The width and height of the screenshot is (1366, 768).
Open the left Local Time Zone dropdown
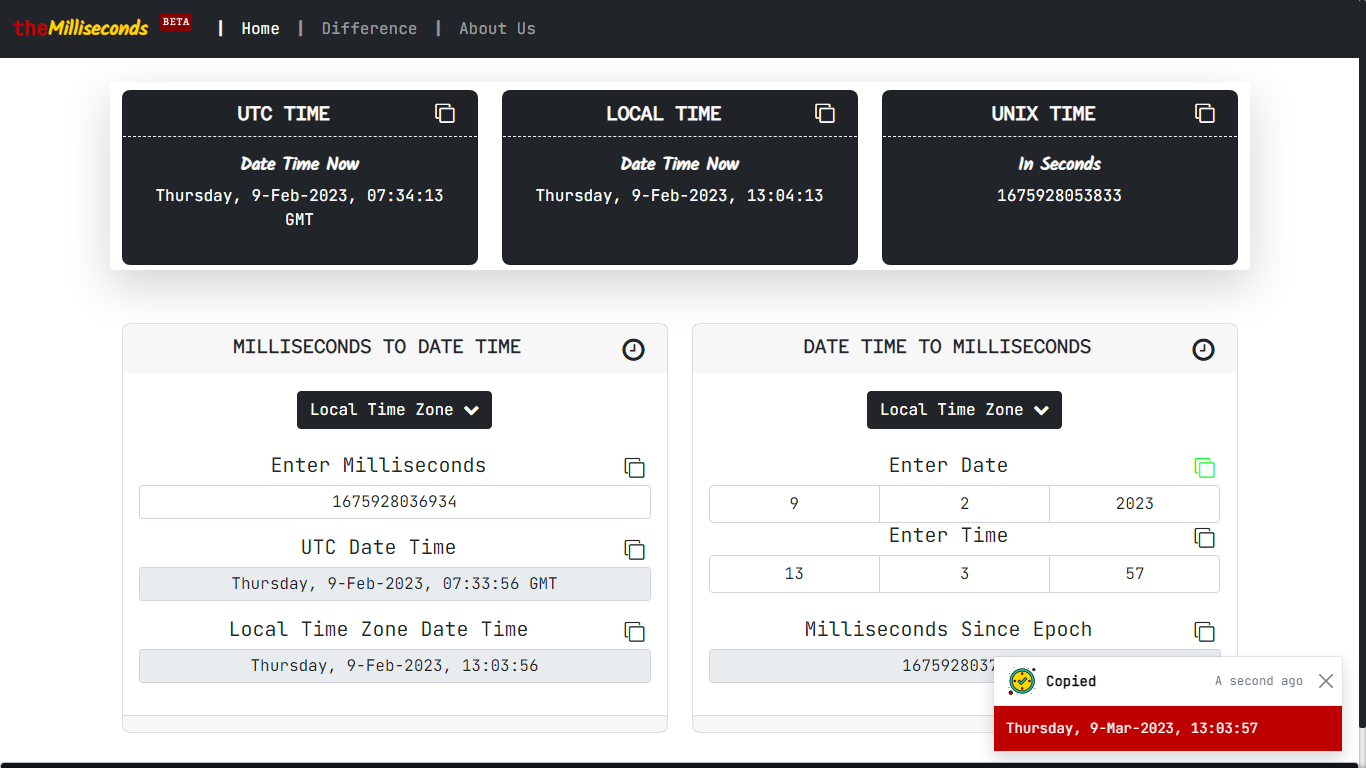(x=394, y=409)
